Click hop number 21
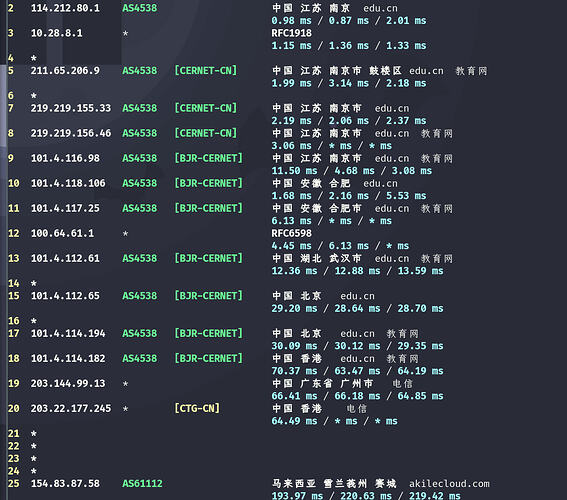 coord(14,433)
